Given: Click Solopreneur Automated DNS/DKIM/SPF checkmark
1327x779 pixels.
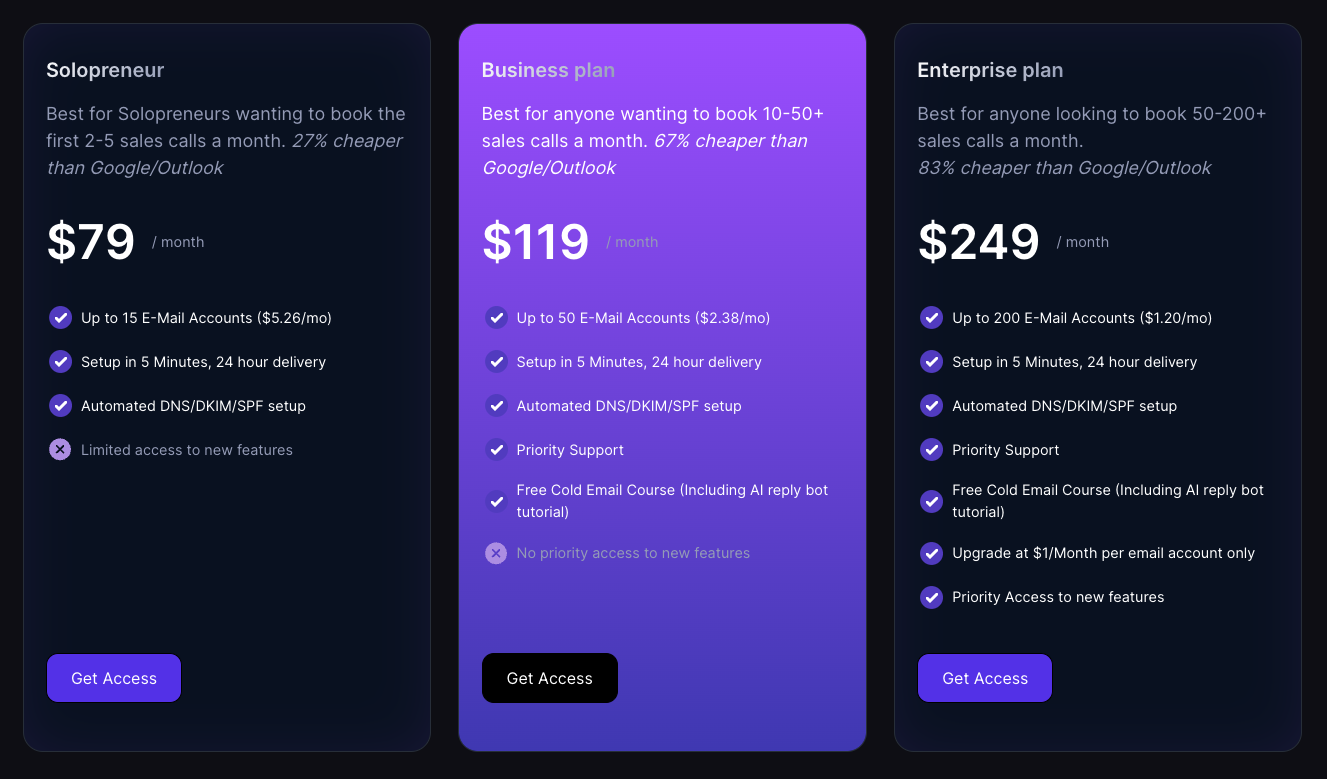Looking at the screenshot, I should (x=60, y=406).
